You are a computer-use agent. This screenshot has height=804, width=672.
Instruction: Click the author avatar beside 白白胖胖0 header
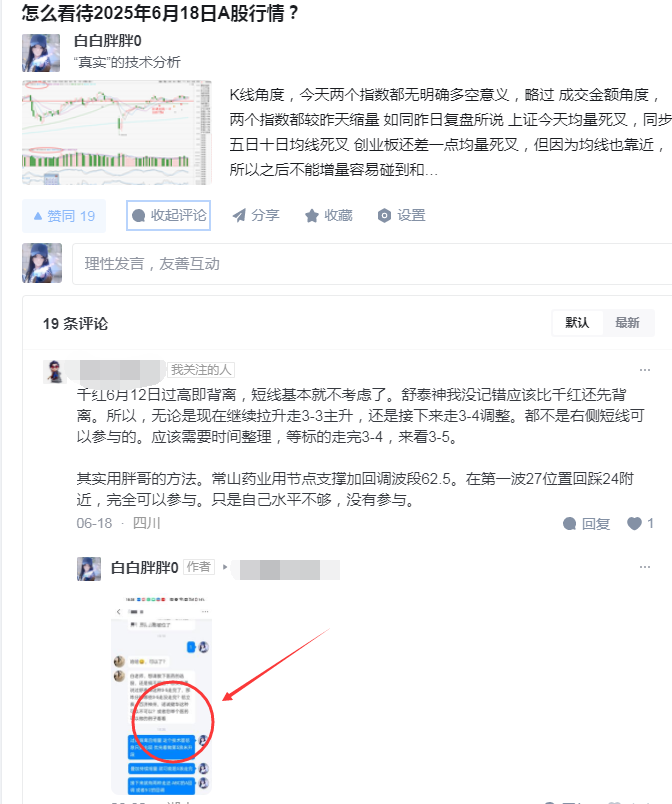coord(41,53)
